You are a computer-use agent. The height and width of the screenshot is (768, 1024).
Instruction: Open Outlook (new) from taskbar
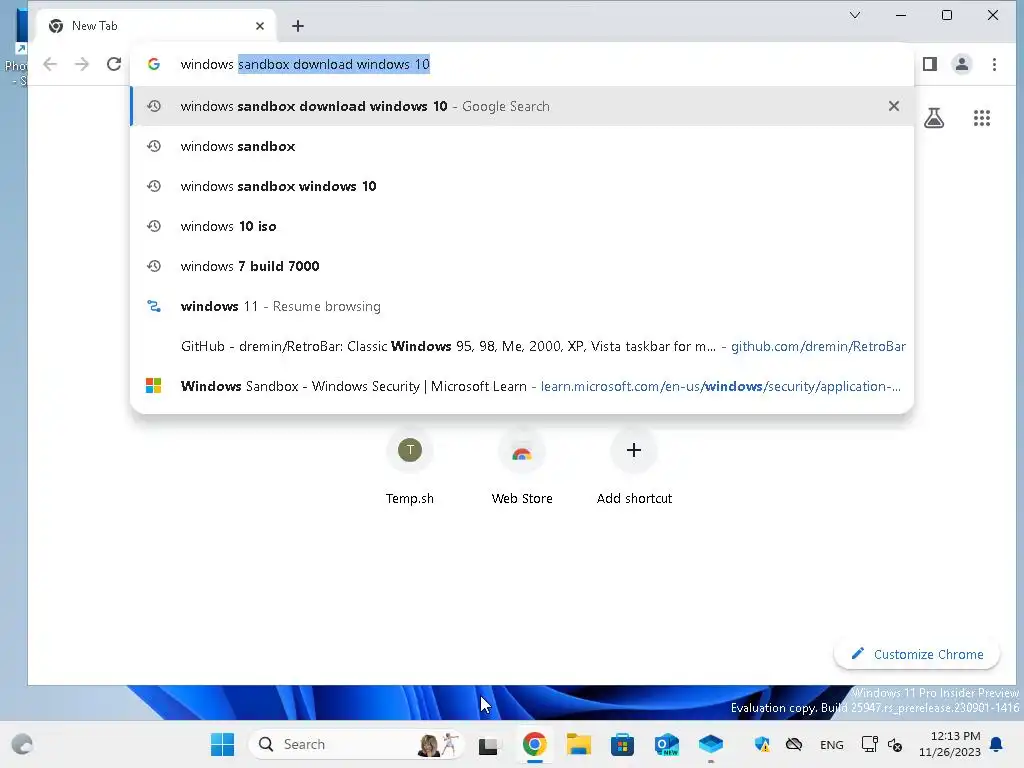(667, 744)
